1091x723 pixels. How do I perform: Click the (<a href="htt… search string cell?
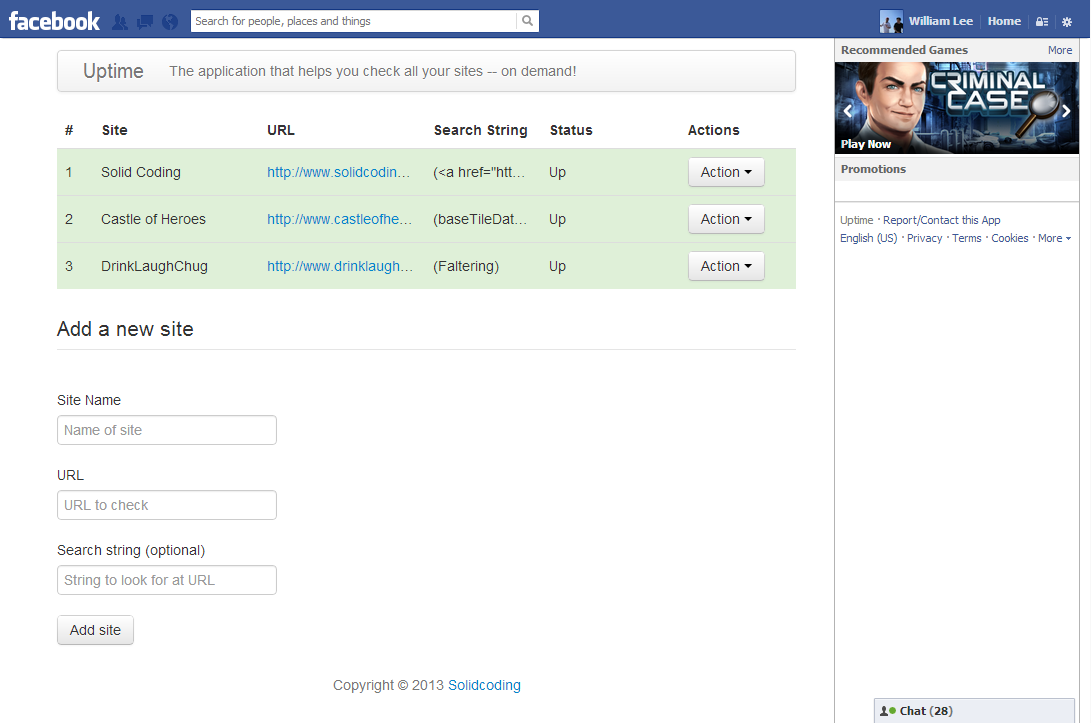click(479, 172)
